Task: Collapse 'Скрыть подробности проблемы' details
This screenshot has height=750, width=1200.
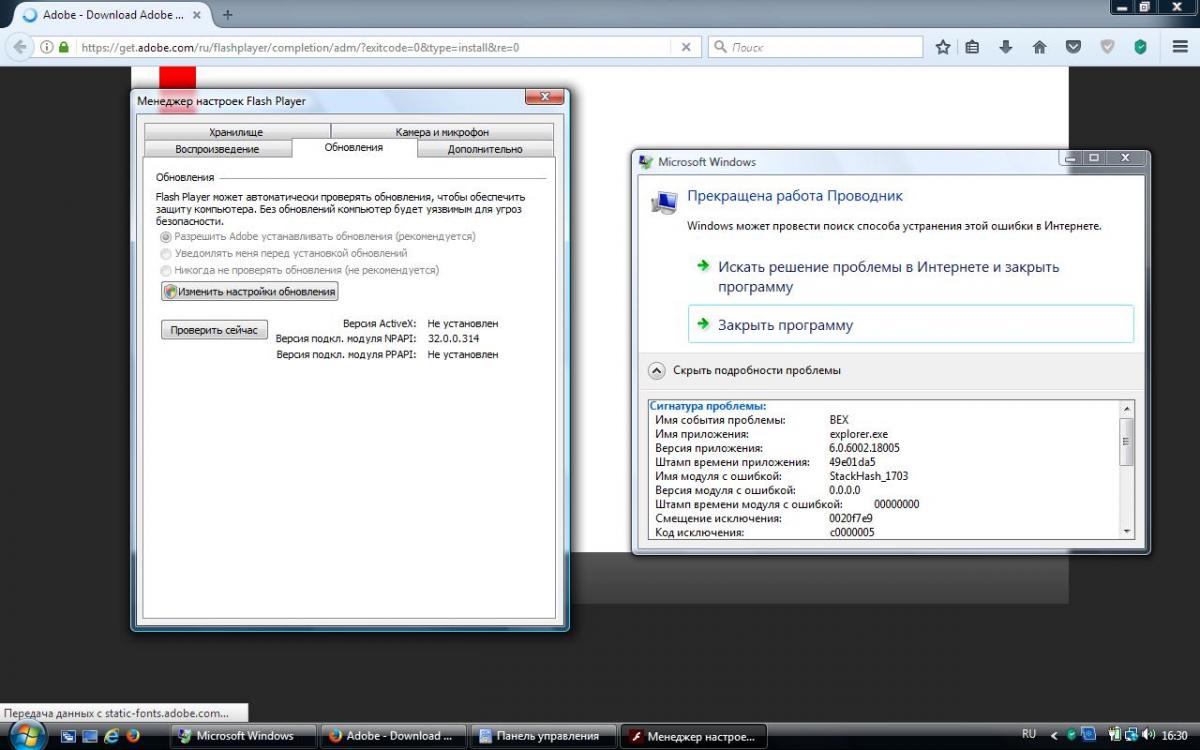Action: coord(657,370)
